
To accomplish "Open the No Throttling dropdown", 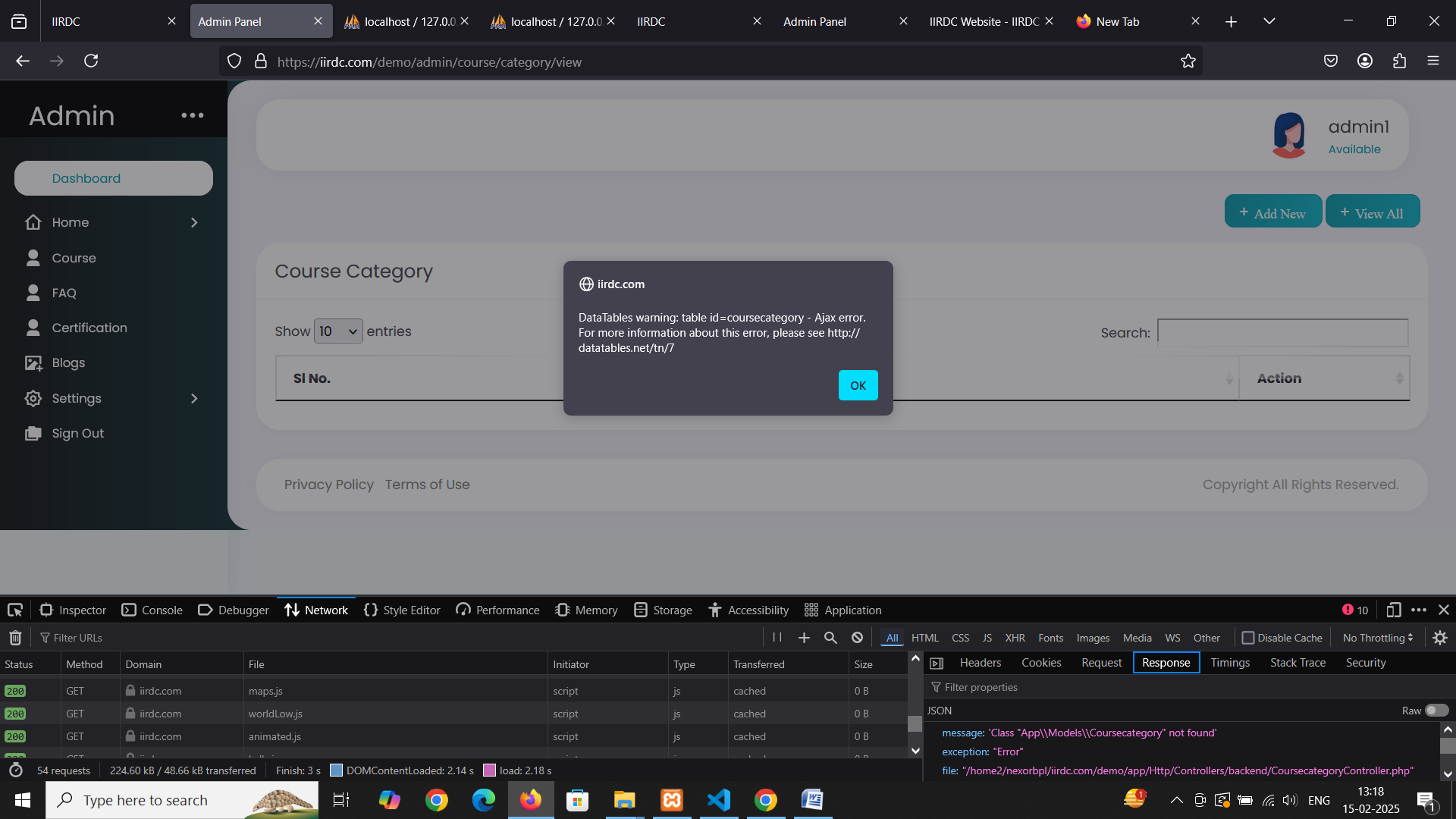I will point(1377,638).
